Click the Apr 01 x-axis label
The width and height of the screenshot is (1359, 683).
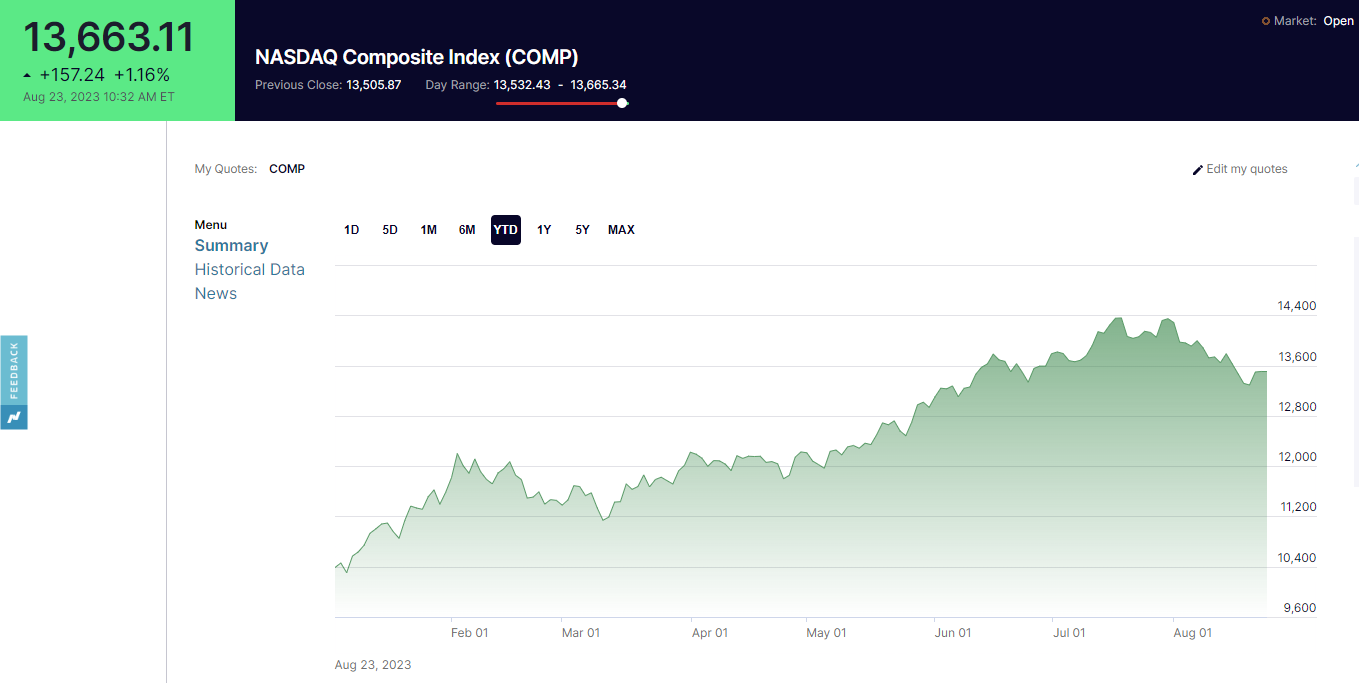(710, 633)
